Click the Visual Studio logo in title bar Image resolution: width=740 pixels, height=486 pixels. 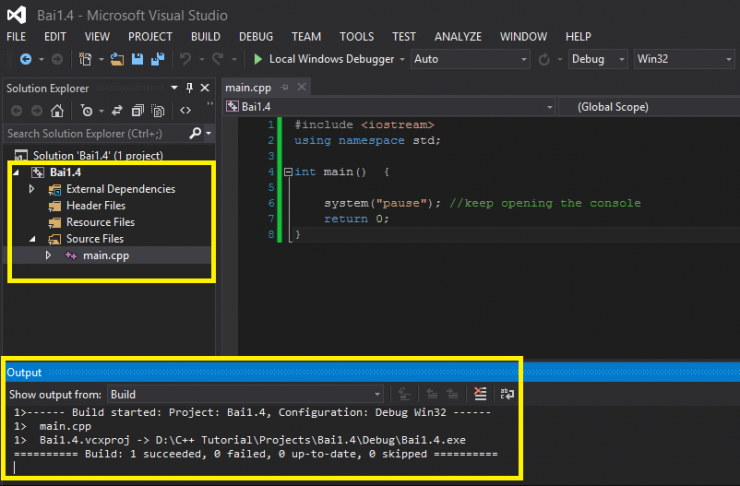17,15
